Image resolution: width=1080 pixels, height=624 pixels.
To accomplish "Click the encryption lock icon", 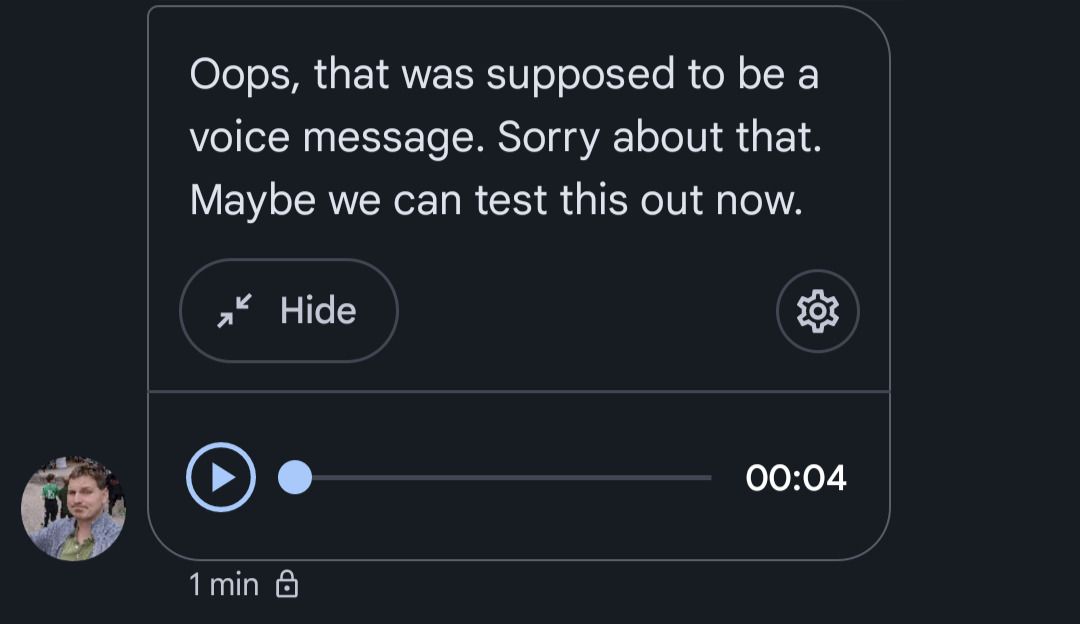I will (287, 584).
